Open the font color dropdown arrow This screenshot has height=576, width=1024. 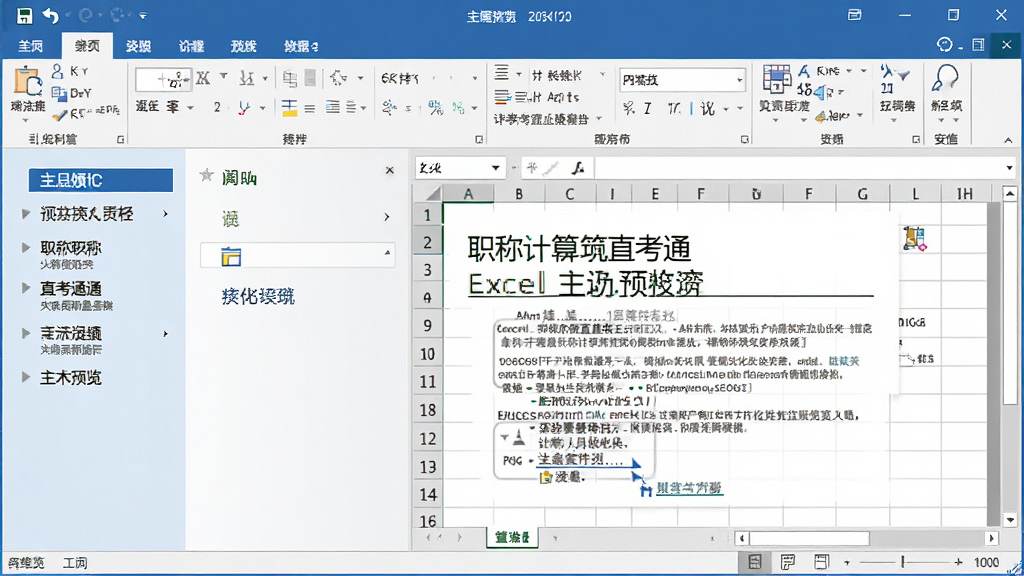(x=263, y=108)
